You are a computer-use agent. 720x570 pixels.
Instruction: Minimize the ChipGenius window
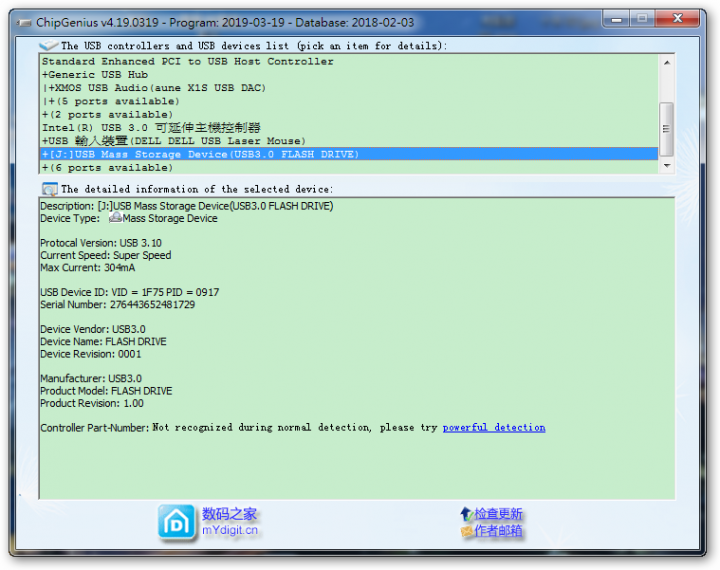[616, 19]
